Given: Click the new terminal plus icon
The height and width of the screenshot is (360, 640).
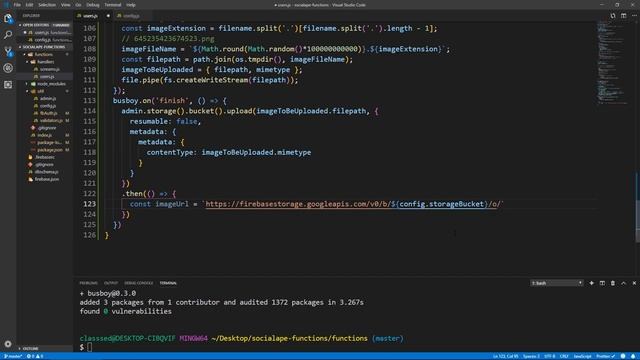Looking at the screenshot, I should 591,283.
